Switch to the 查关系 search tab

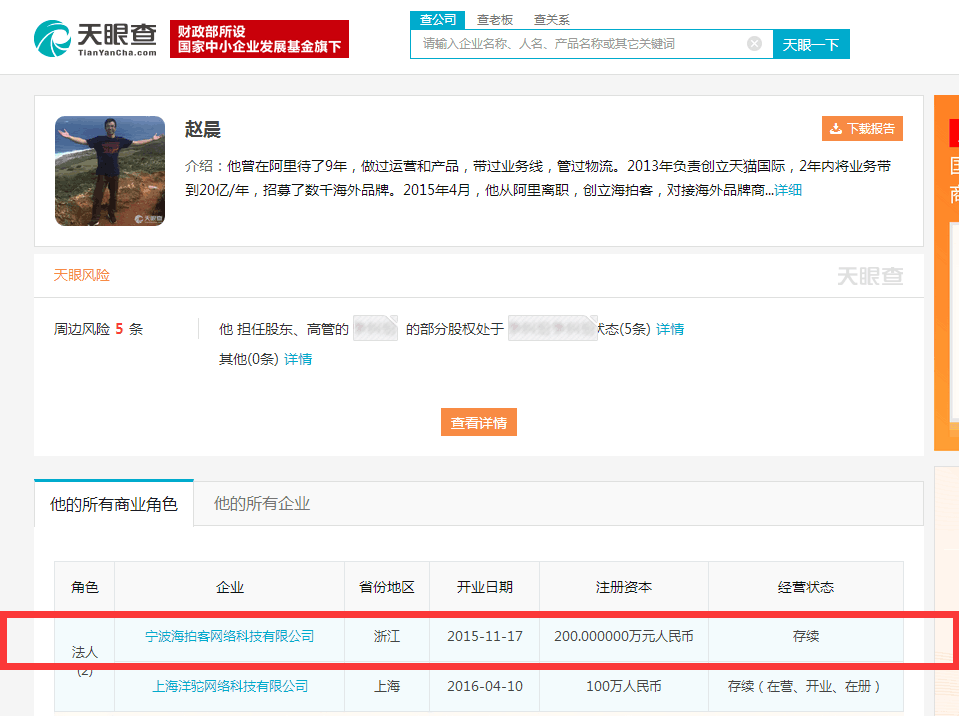point(552,20)
